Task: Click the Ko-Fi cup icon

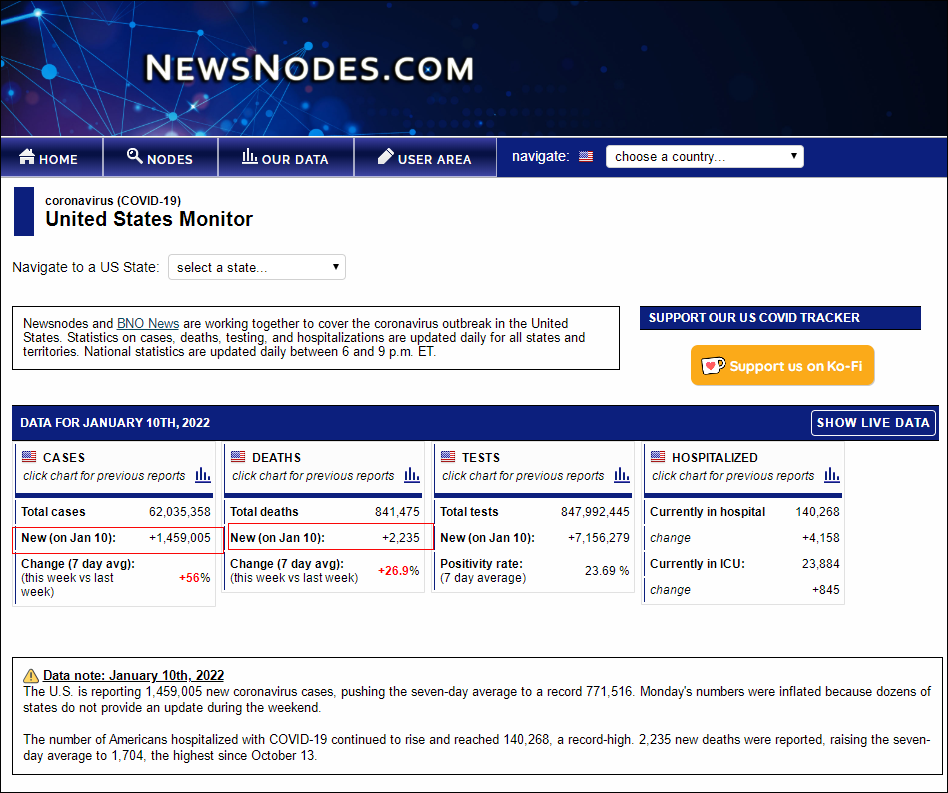Action: click(713, 366)
